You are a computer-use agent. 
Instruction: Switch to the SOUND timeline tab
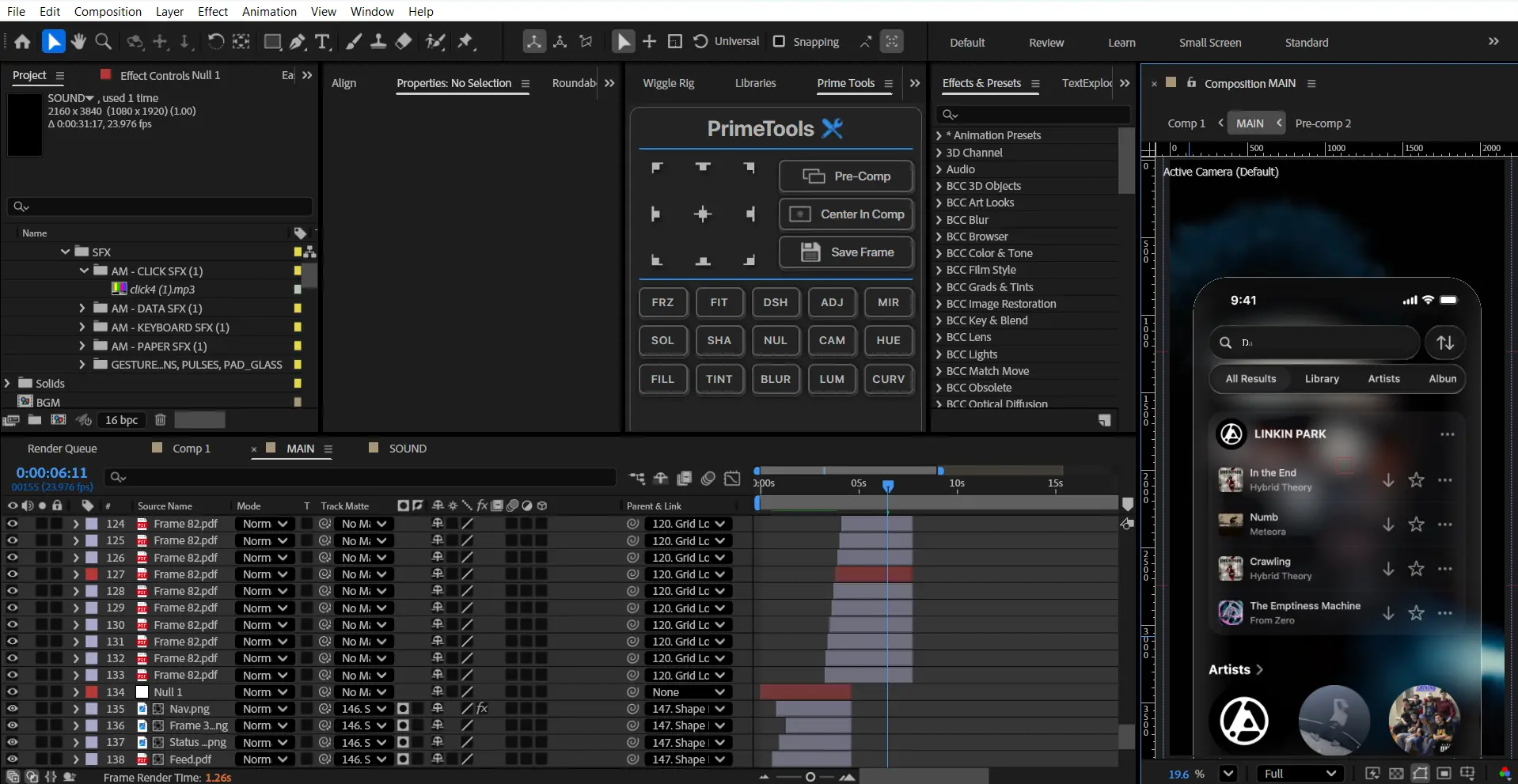(408, 449)
